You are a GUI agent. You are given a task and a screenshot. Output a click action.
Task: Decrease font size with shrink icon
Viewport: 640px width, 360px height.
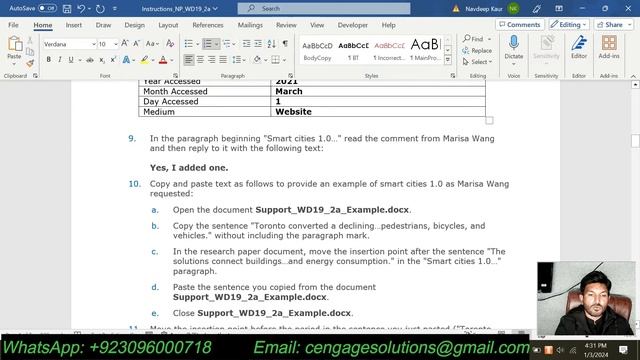point(137,43)
